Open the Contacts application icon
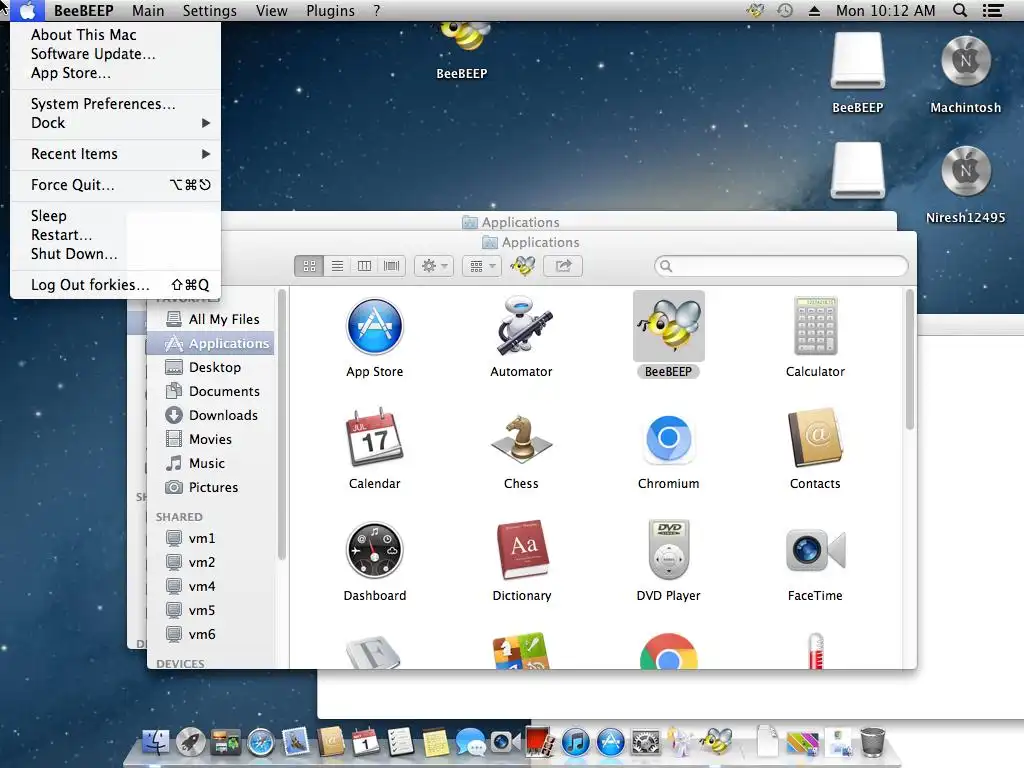 click(815, 438)
